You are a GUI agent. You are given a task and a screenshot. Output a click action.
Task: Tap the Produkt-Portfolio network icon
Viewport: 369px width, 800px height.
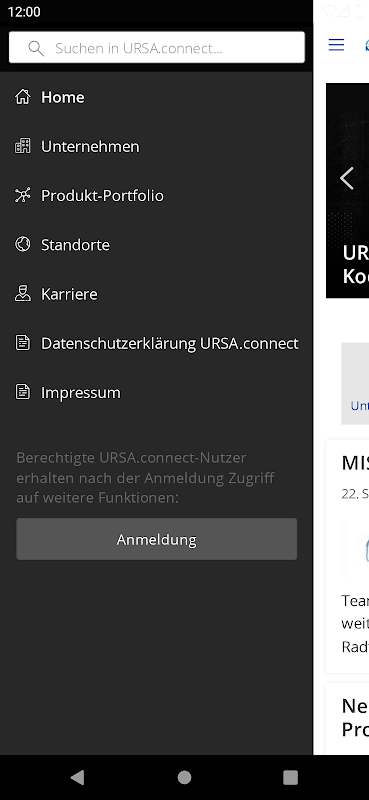point(22,195)
